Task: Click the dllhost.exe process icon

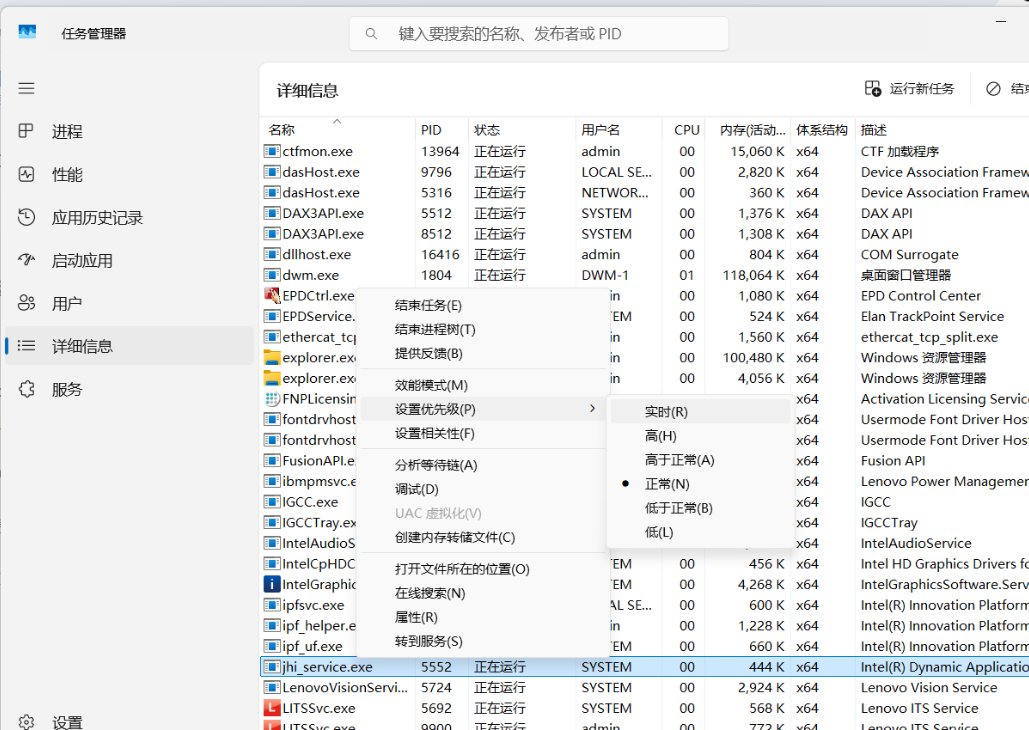Action: click(x=272, y=255)
